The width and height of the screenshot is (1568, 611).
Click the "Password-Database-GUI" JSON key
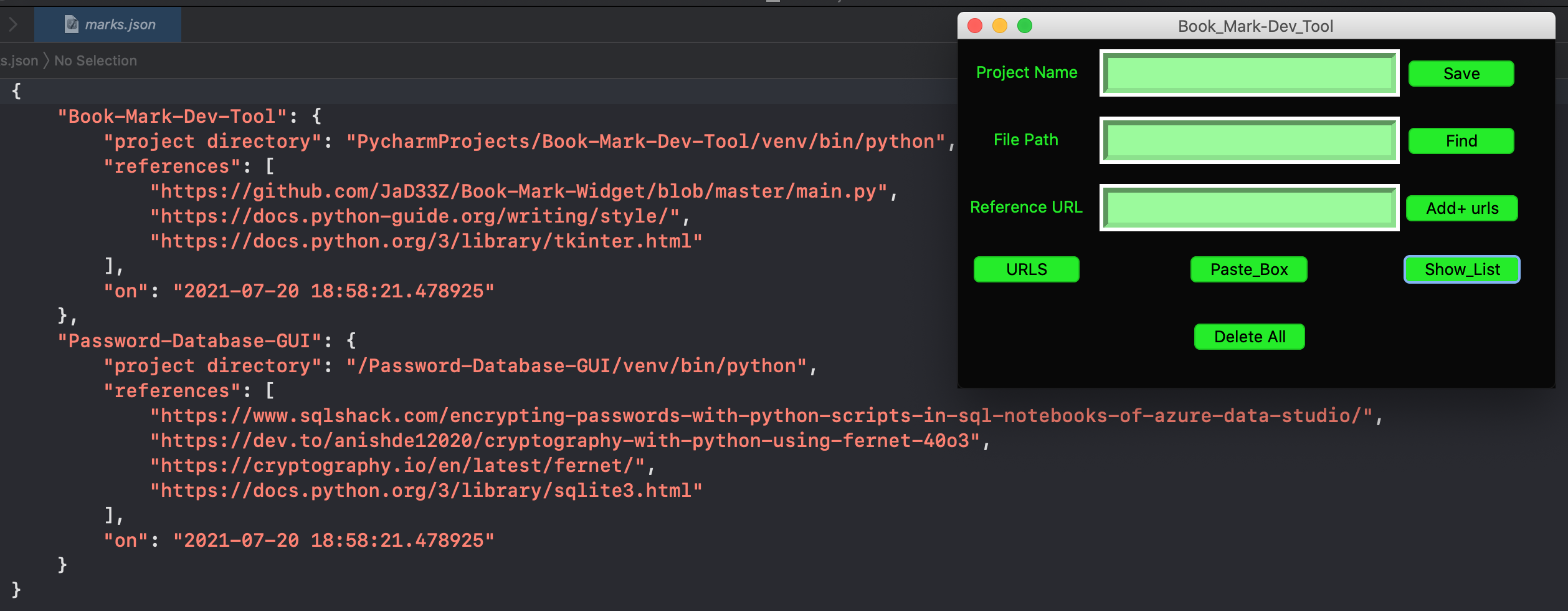[190, 341]
